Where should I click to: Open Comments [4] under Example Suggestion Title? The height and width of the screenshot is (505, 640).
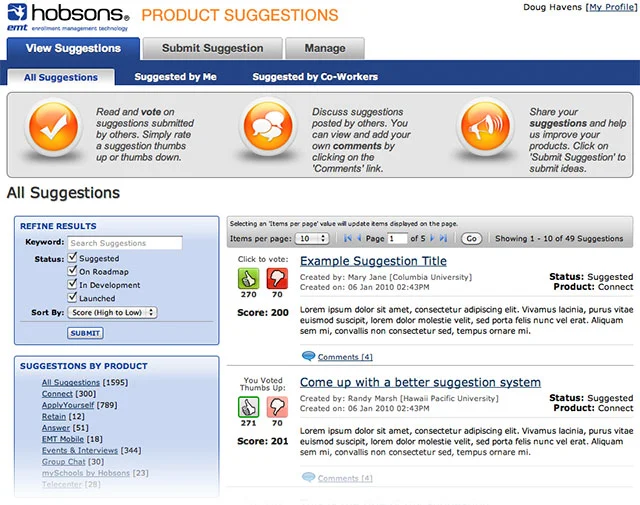click(345, 357)
